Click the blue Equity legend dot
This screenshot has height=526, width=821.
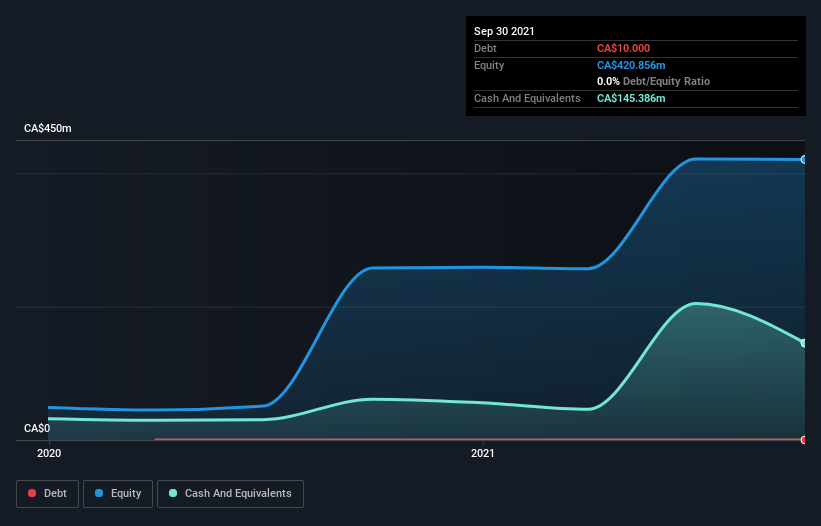click(99, 493)
